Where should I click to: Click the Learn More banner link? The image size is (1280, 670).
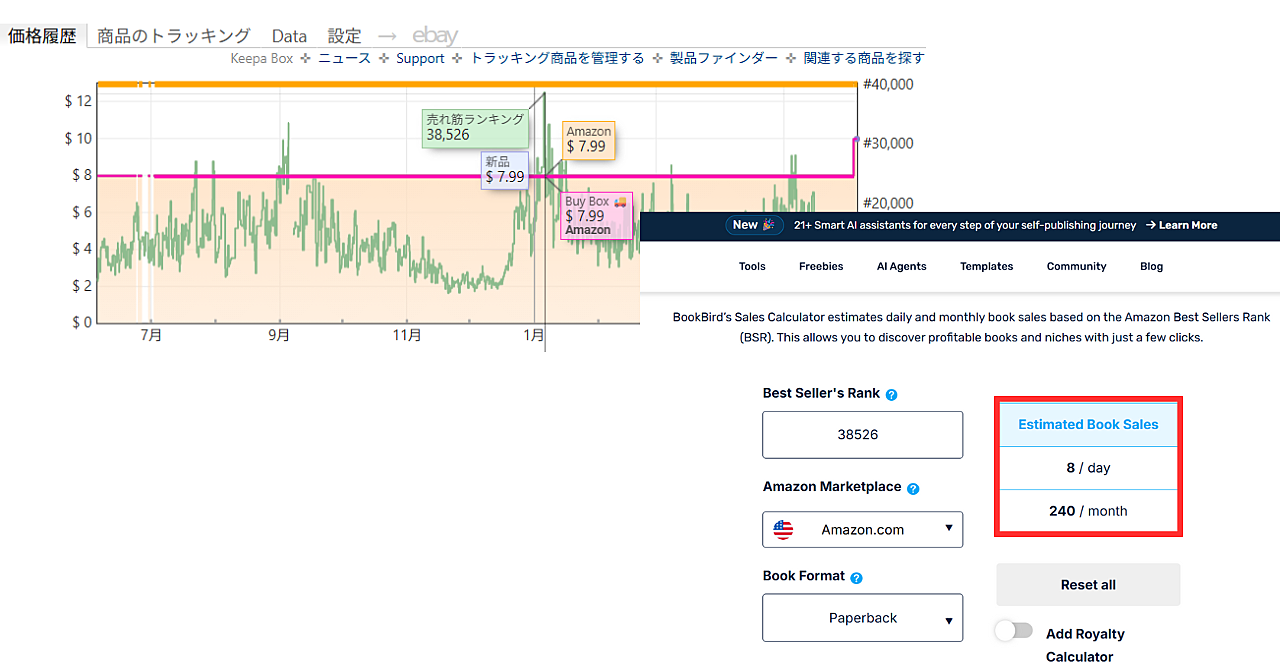pos(1181,225)
